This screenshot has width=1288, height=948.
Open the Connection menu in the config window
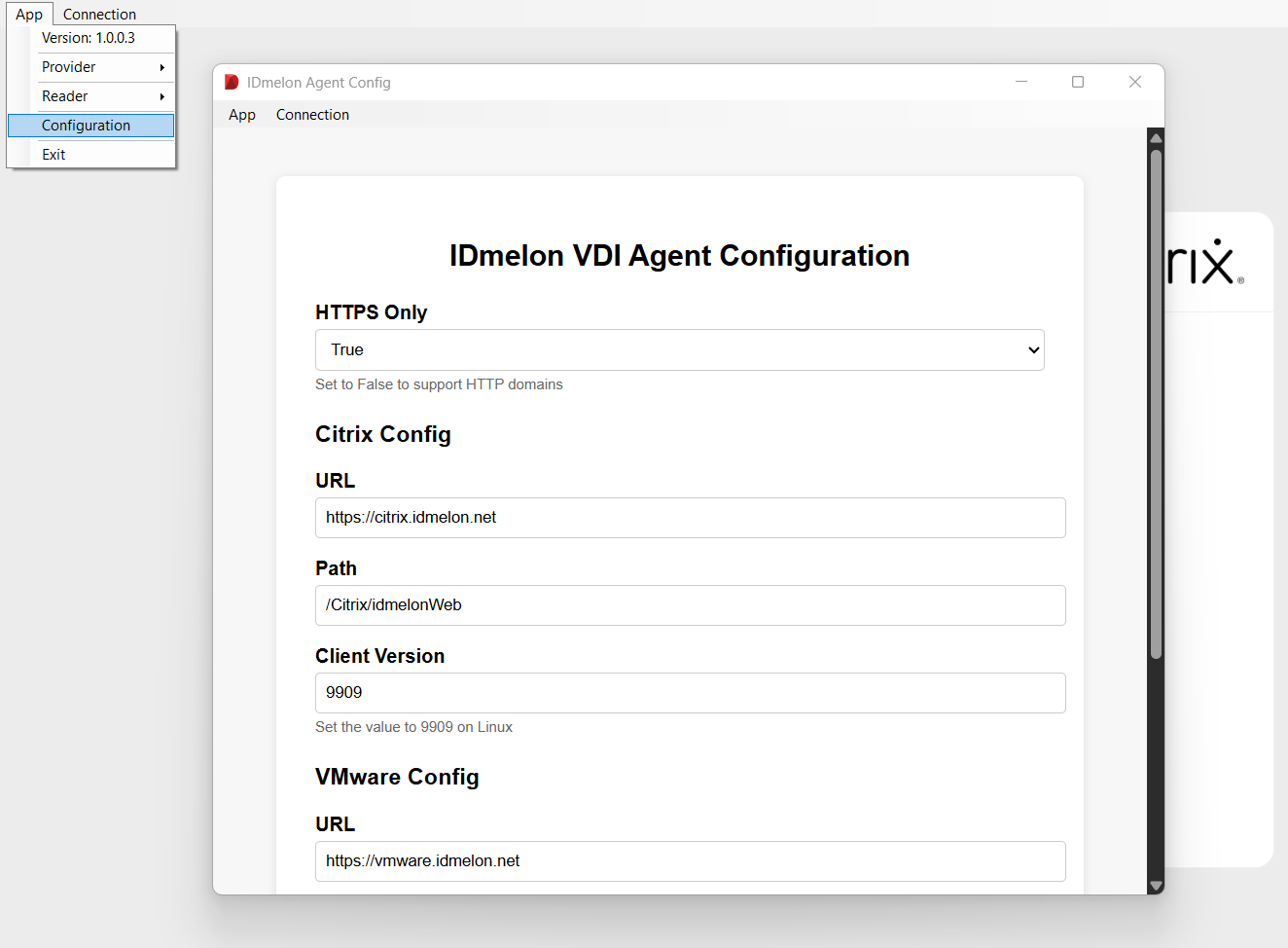pyautogui.click(x=312, y=114)
